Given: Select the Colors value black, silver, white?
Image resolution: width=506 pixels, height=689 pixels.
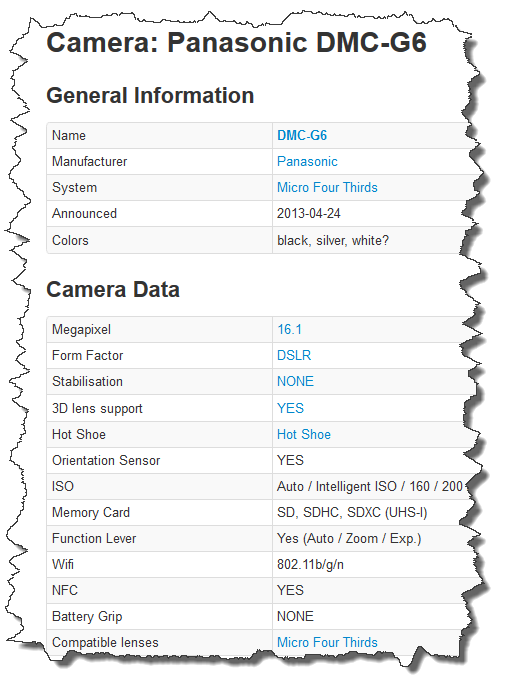Looking at the screenshot, I should click(333, 240).
